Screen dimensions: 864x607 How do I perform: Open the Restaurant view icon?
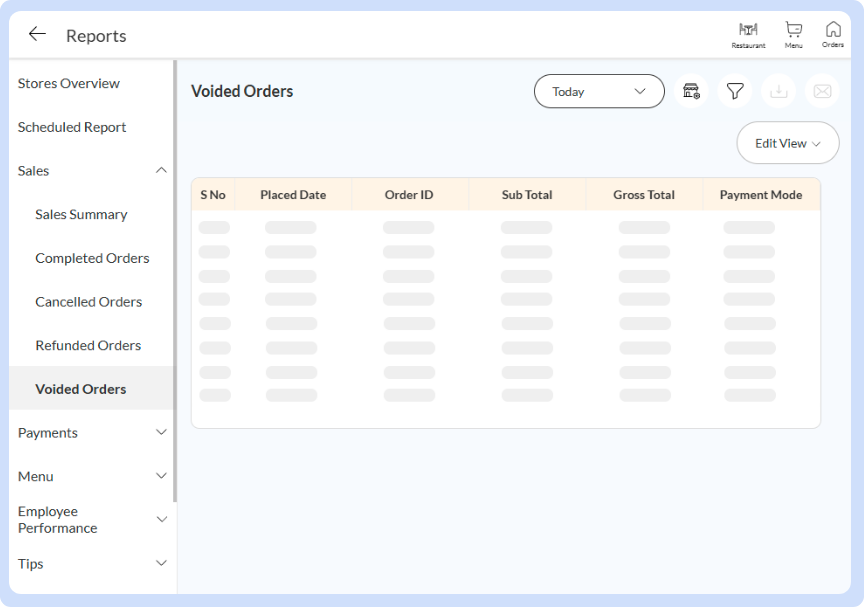pos(748,34)
